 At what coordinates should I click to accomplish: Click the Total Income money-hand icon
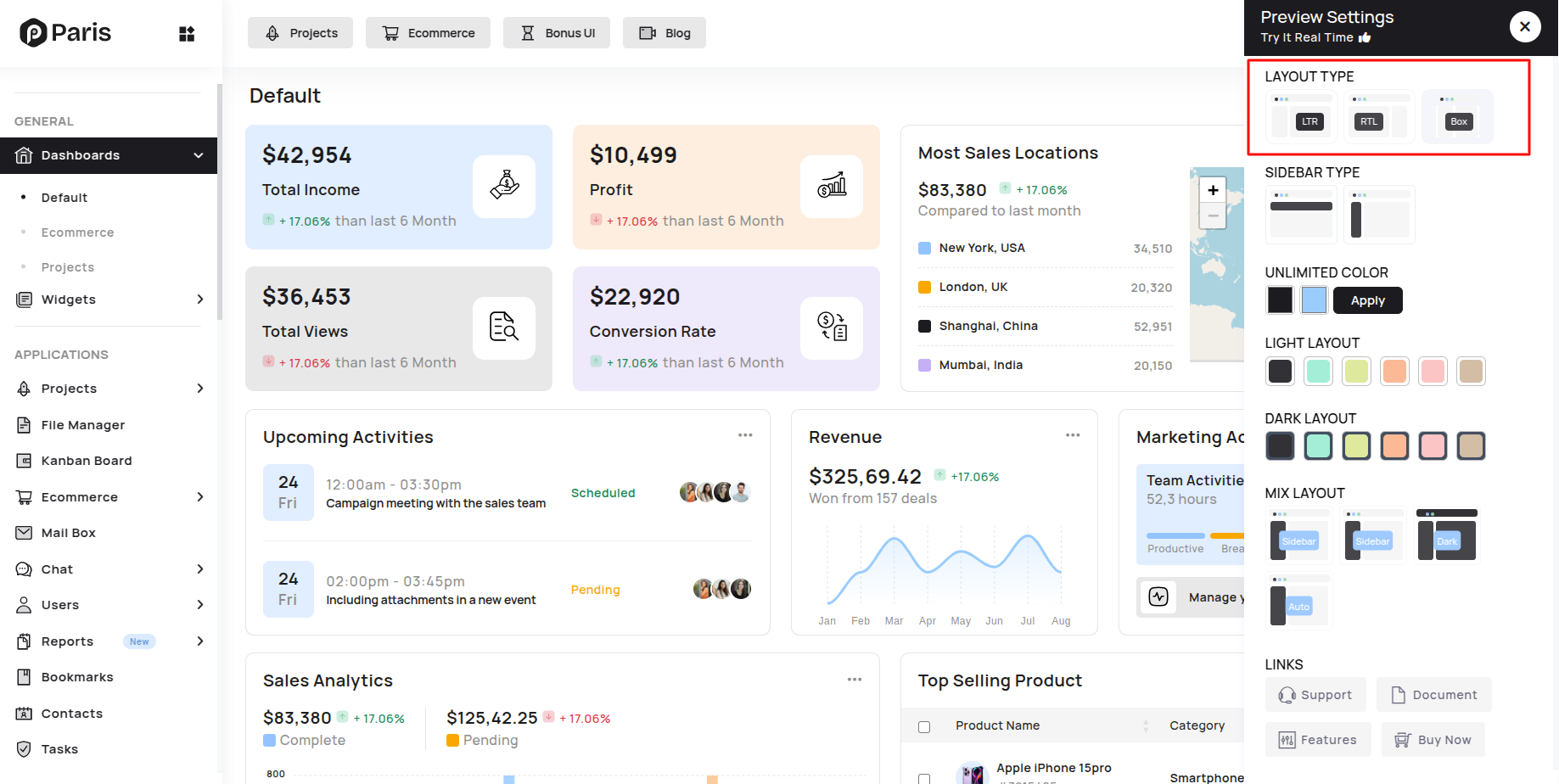click(x=504, y=186)
